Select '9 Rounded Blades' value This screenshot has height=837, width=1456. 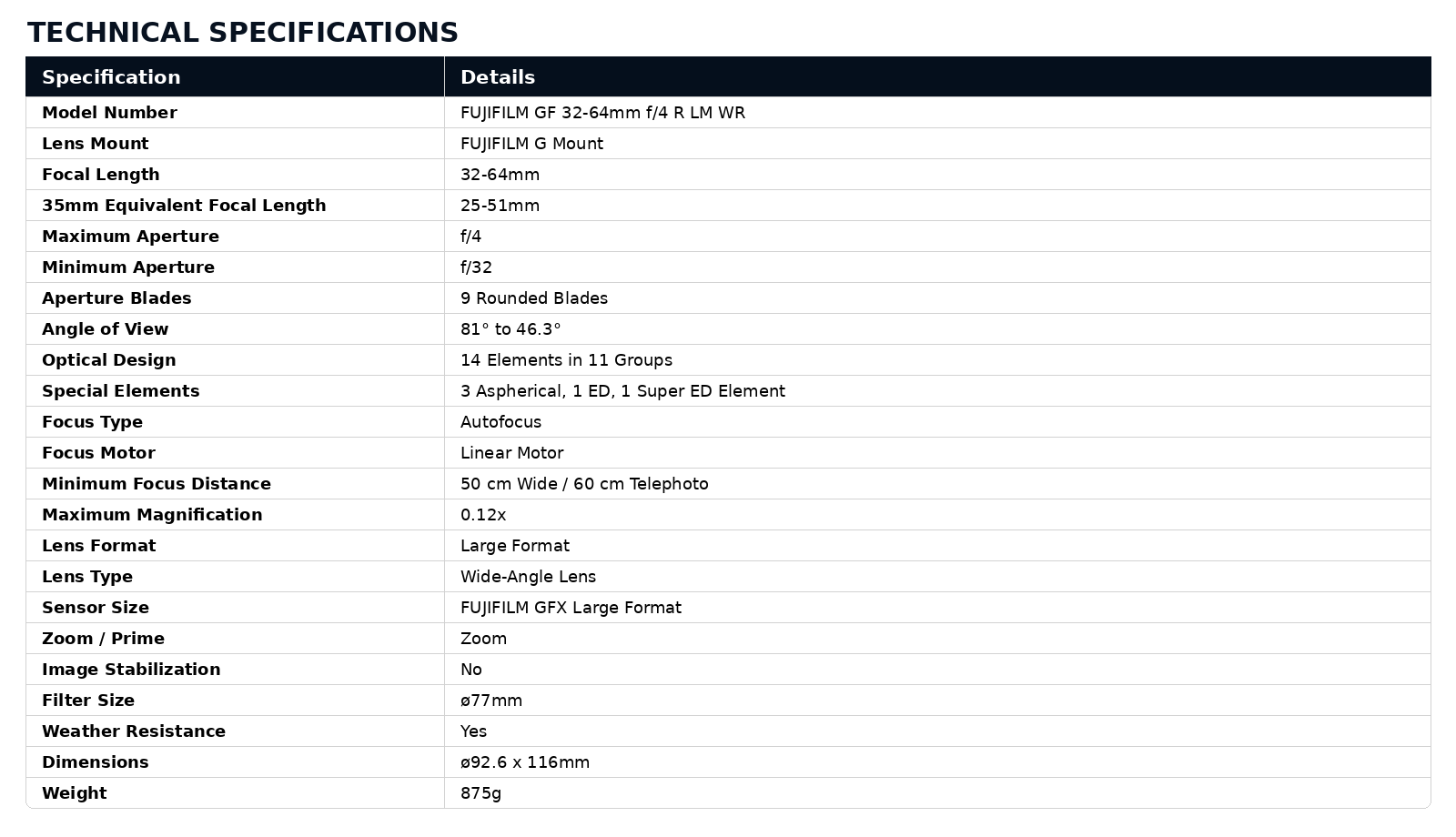click(534, 298)
